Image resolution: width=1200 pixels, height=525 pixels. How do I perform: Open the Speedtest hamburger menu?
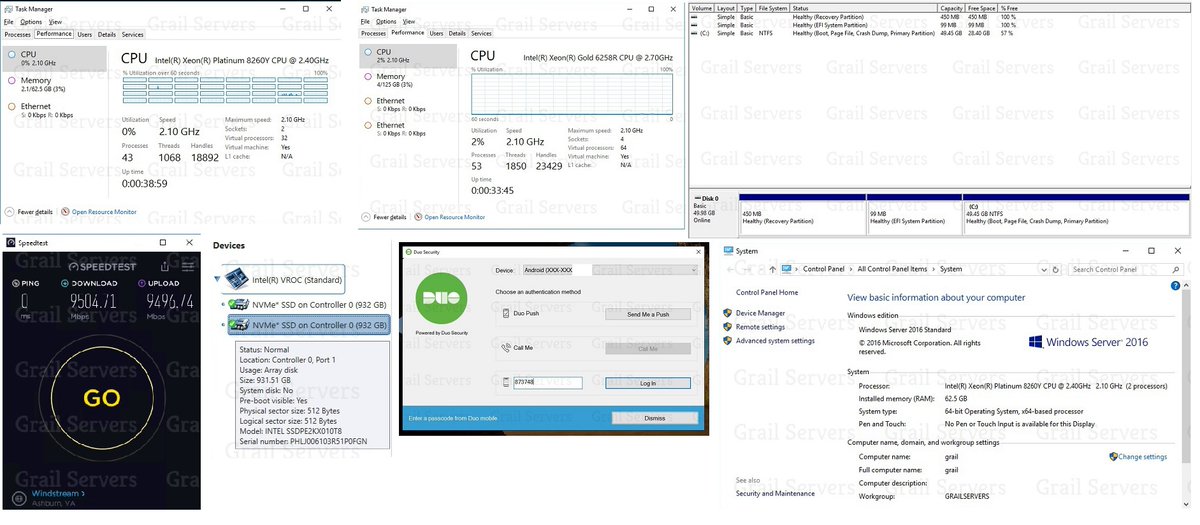(188, 265)
